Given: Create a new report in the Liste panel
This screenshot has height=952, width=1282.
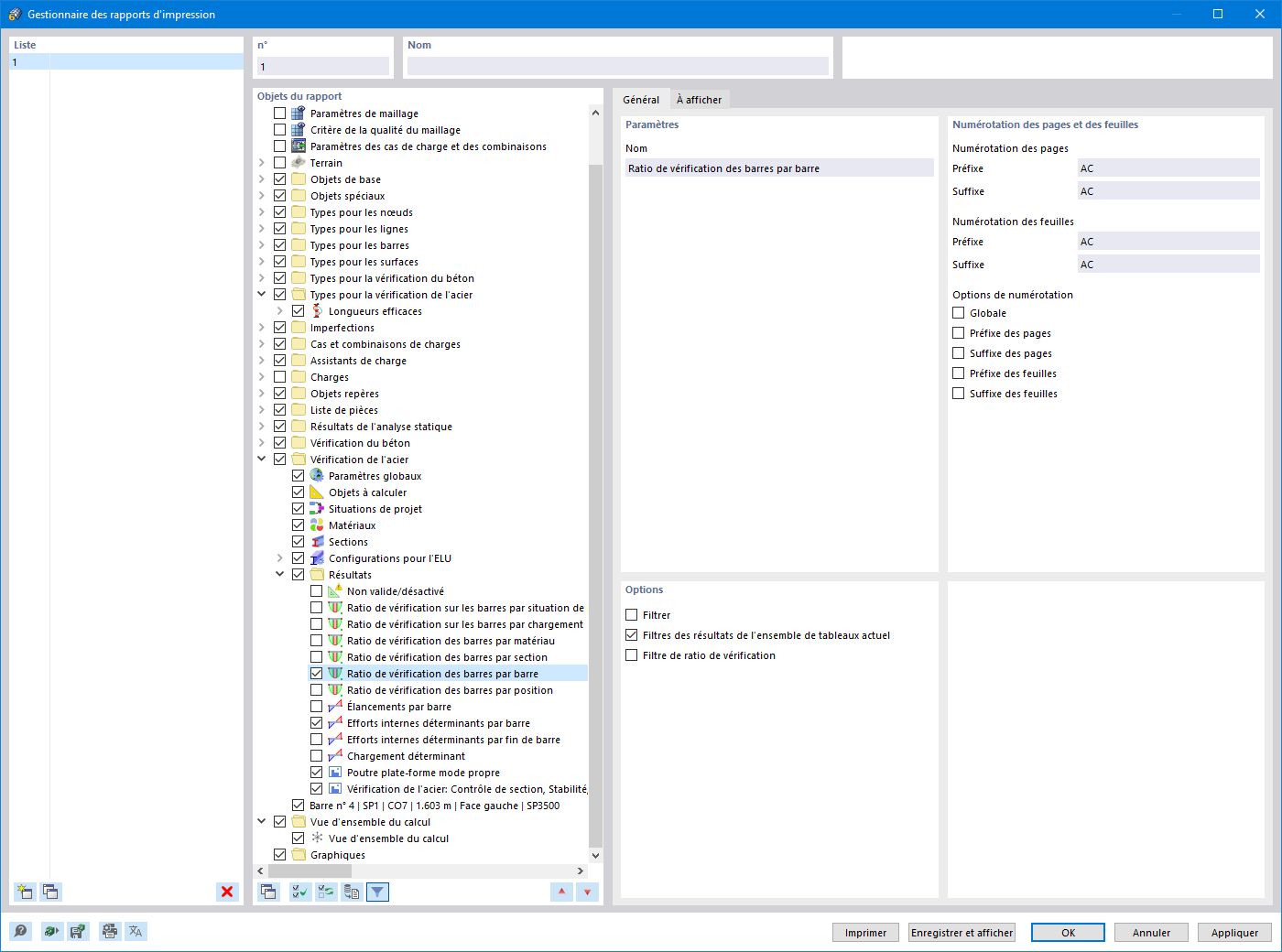Looking at the screenshot, I should point(25,892).
